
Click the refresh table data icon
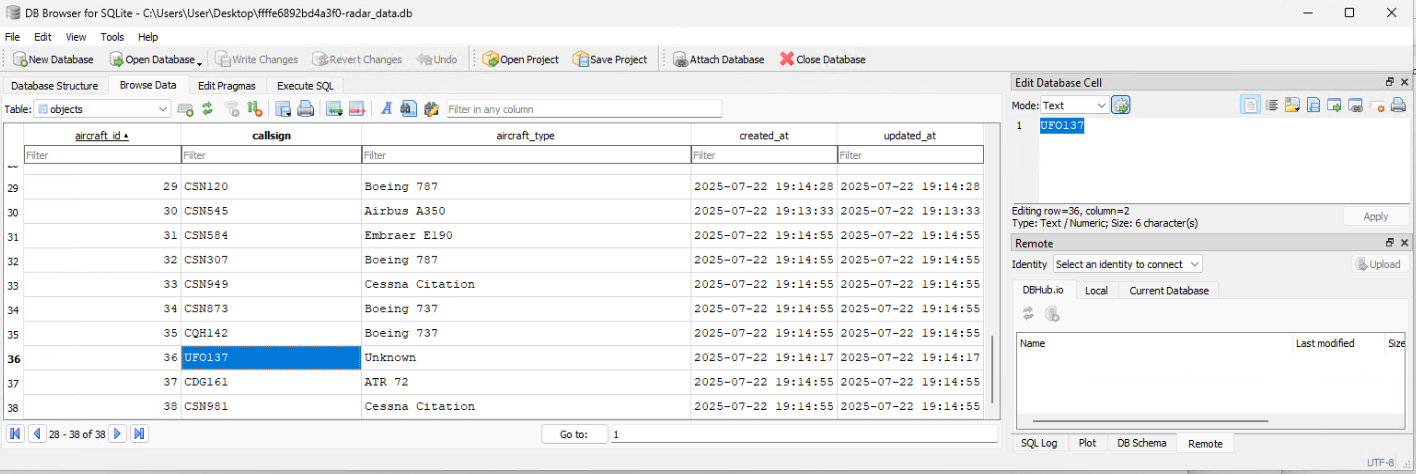click(208, 109)
